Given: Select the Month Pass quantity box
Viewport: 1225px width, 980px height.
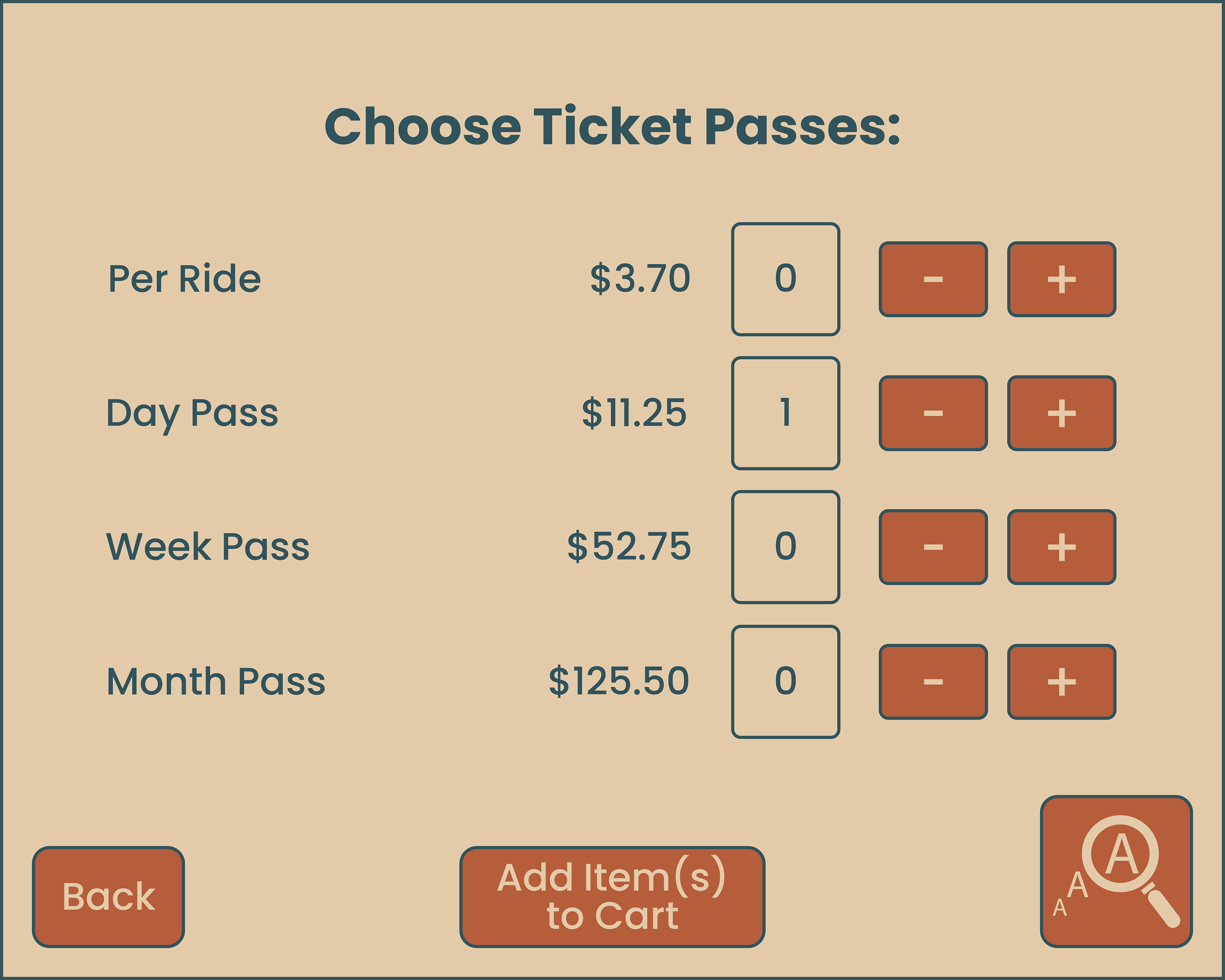Looking at the screenshot, I should 785,682.
